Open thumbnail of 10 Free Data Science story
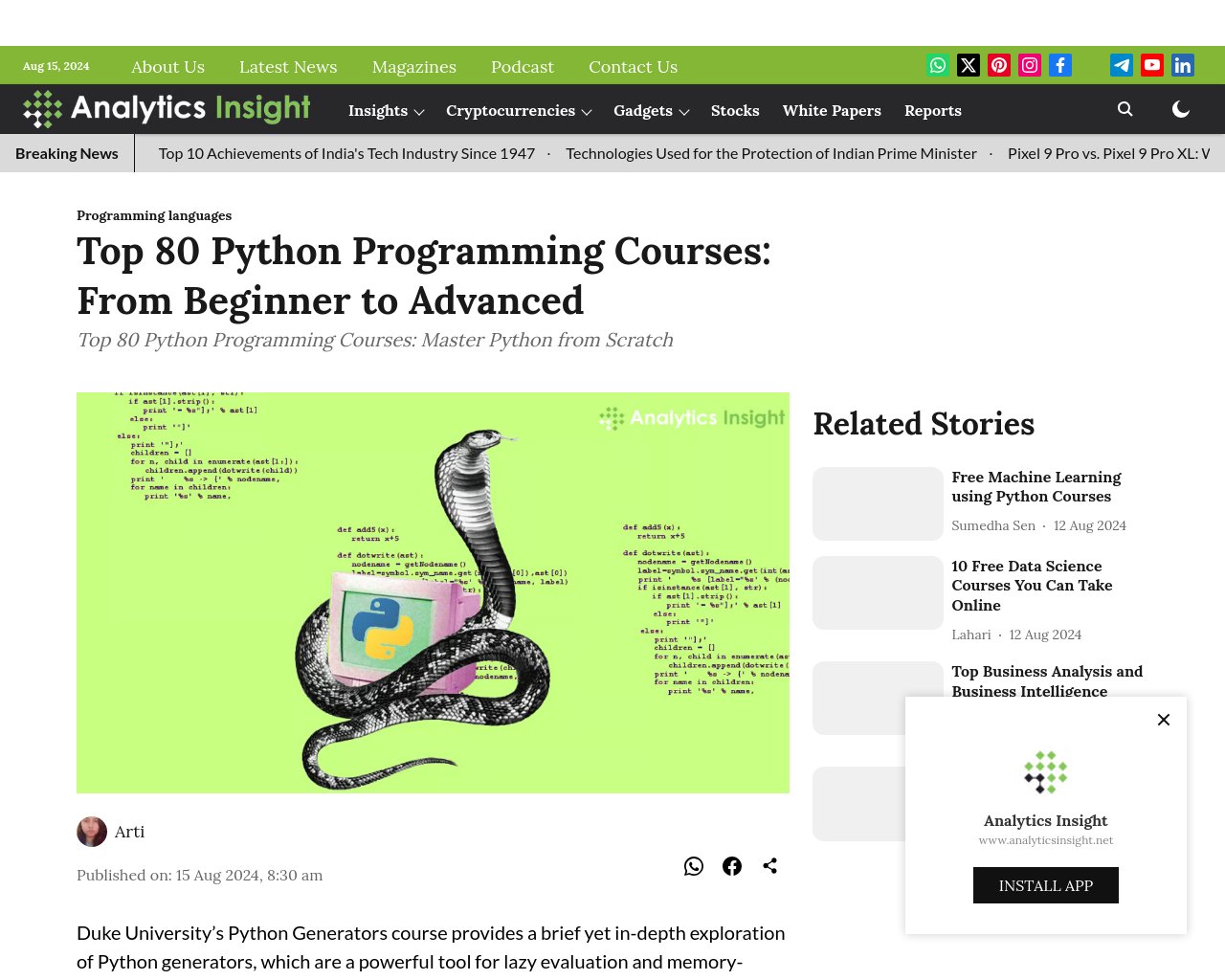 [x=878, y=592]
